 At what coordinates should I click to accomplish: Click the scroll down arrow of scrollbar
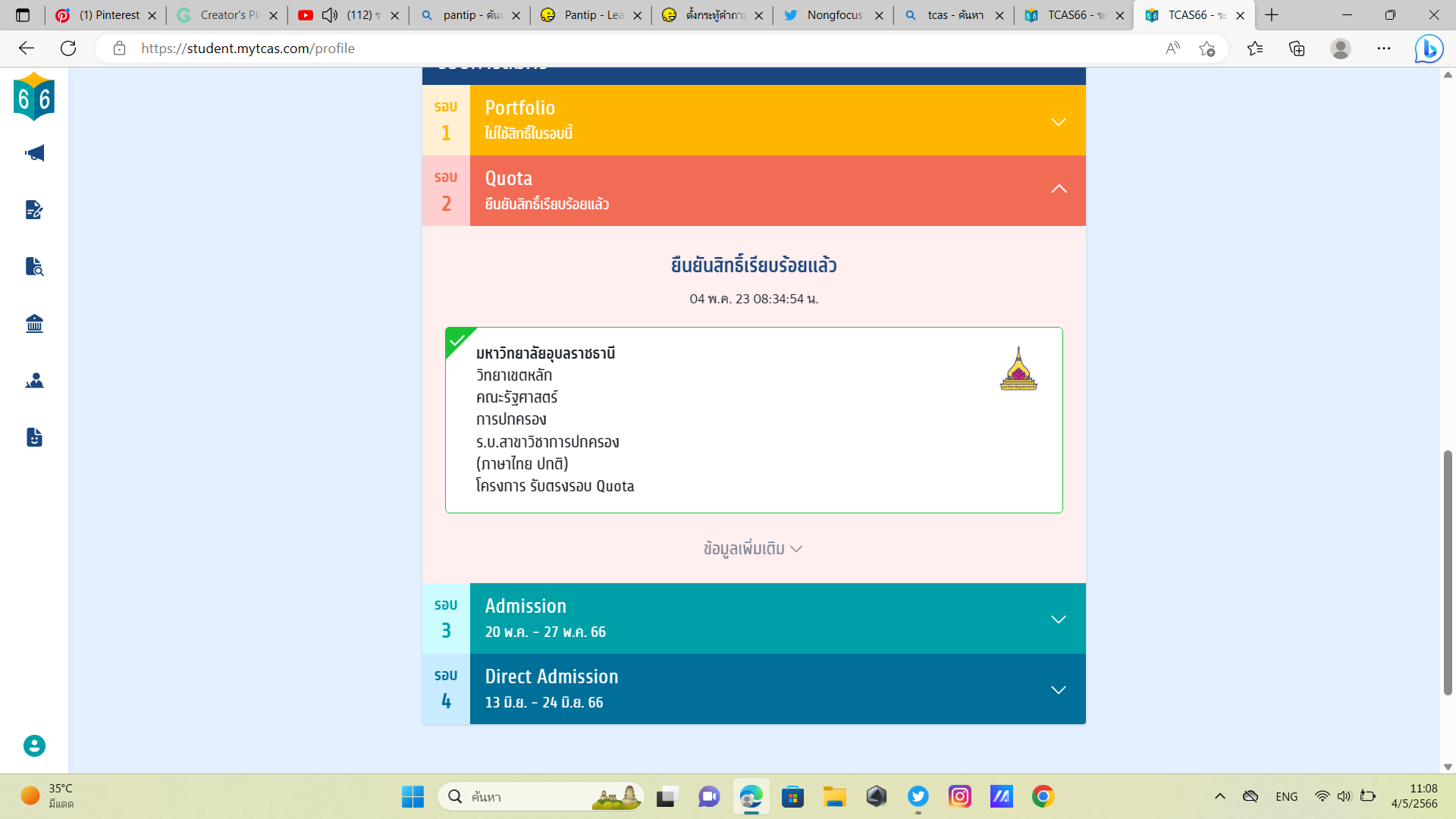tap(1448, 767)
